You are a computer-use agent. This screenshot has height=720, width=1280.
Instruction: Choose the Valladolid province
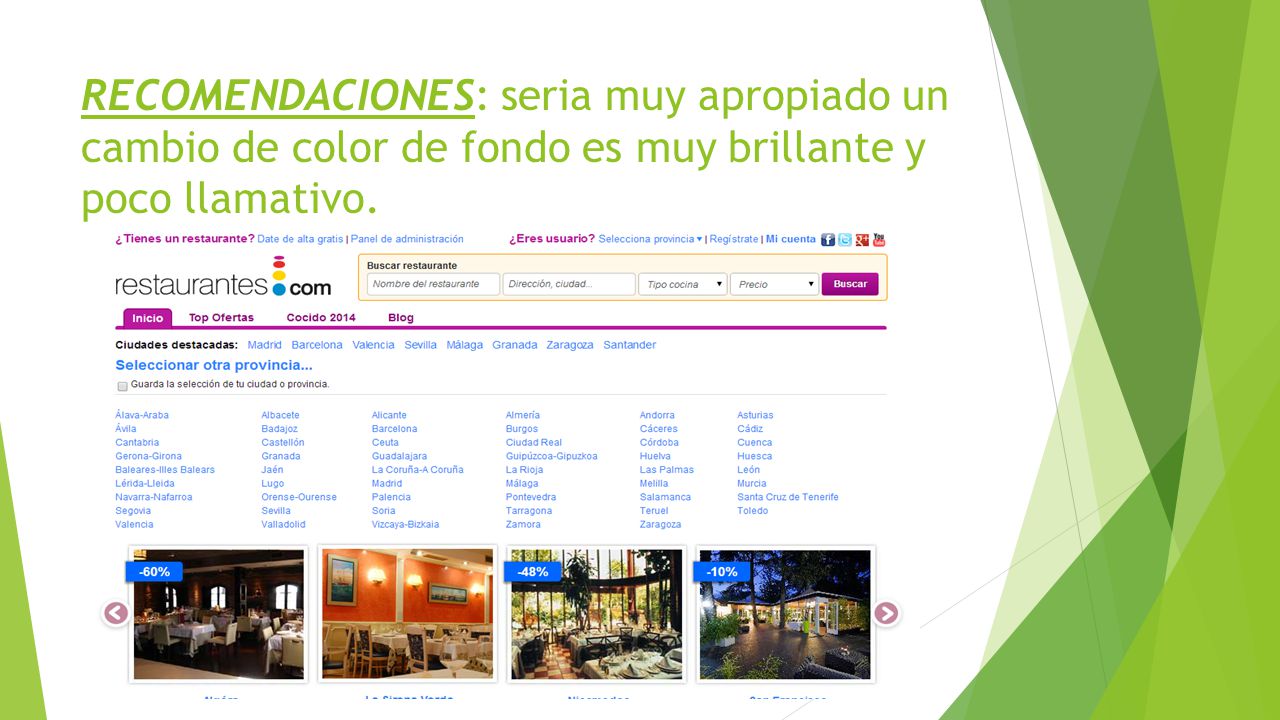(x=283, y=524)
